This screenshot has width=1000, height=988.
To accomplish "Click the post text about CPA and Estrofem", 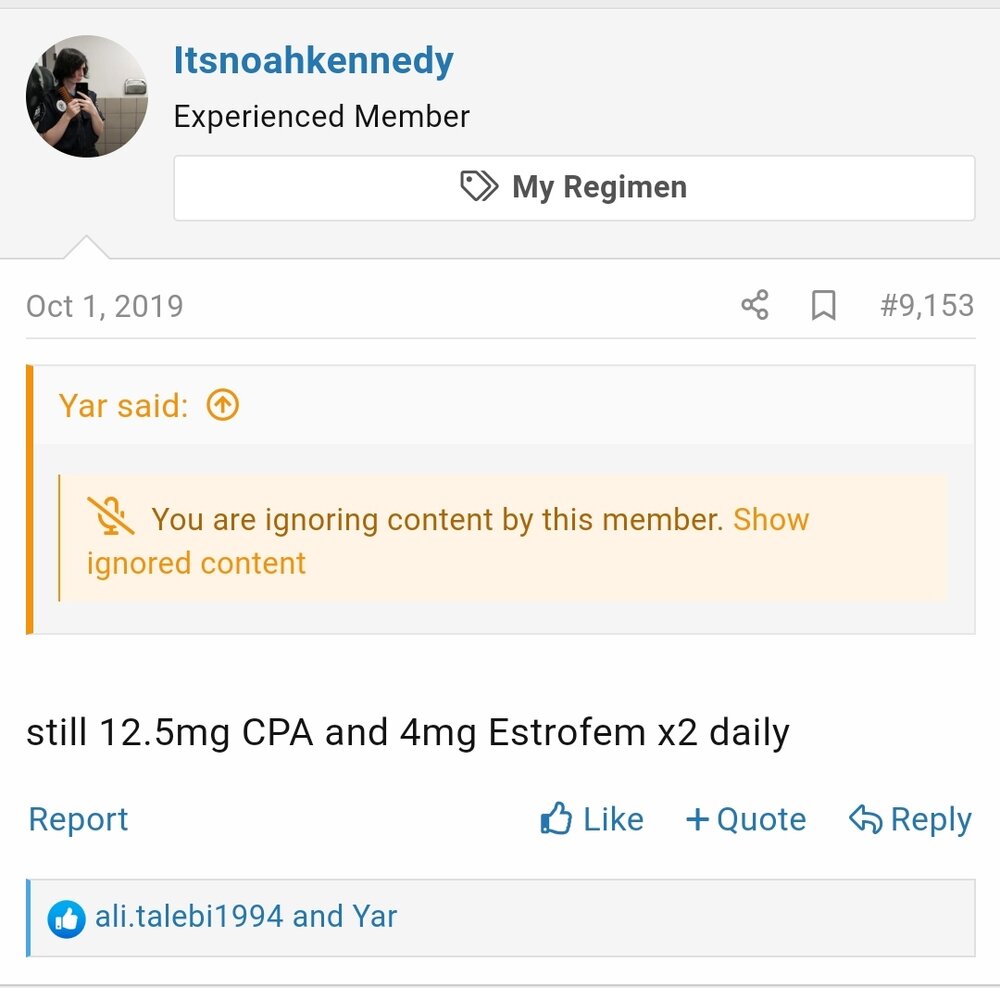I will (x=407, y=733).
